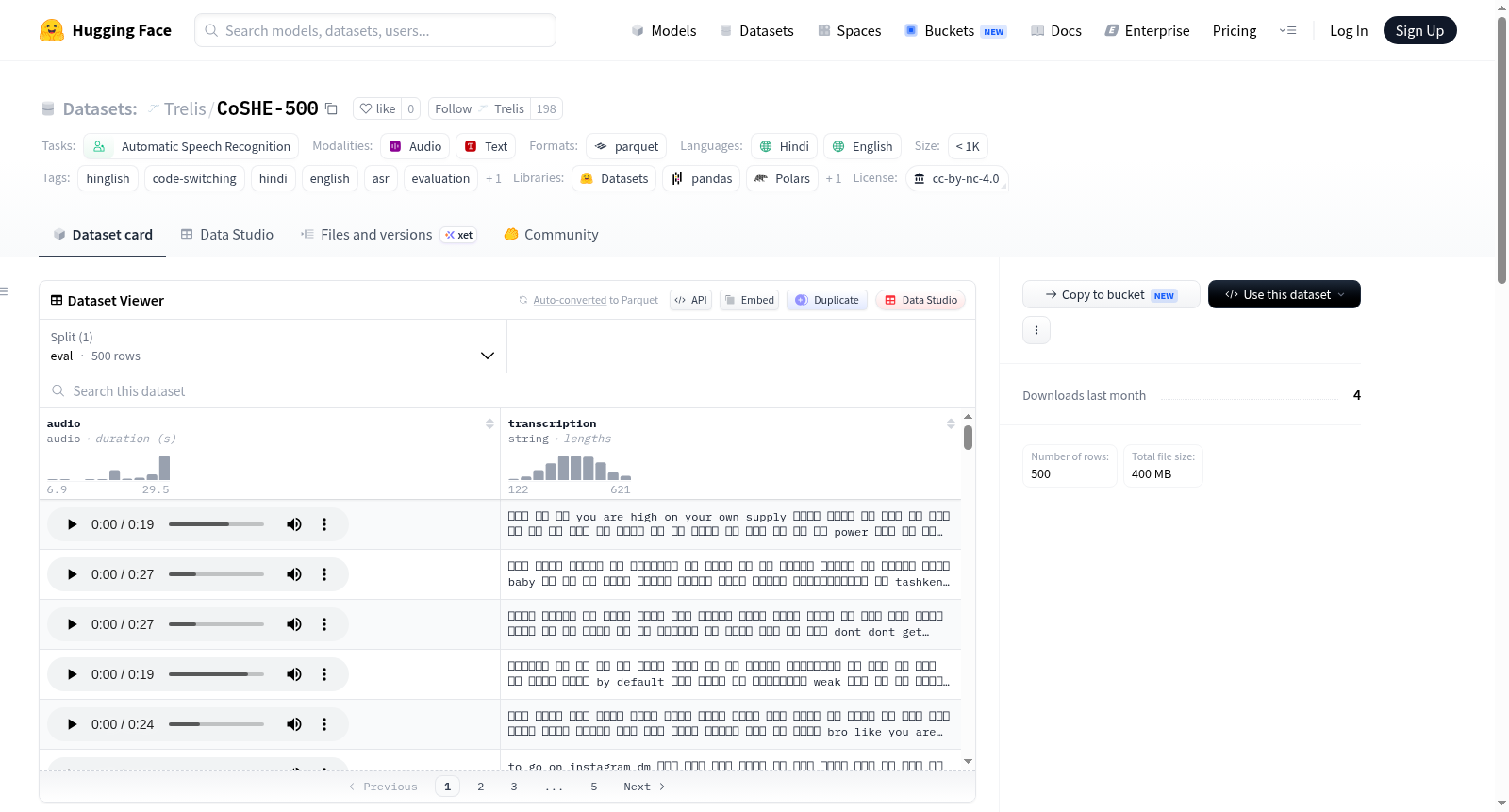Sort by the transcription column
The height and width of the screenshot is (812, 1509).
coord(951,424)
